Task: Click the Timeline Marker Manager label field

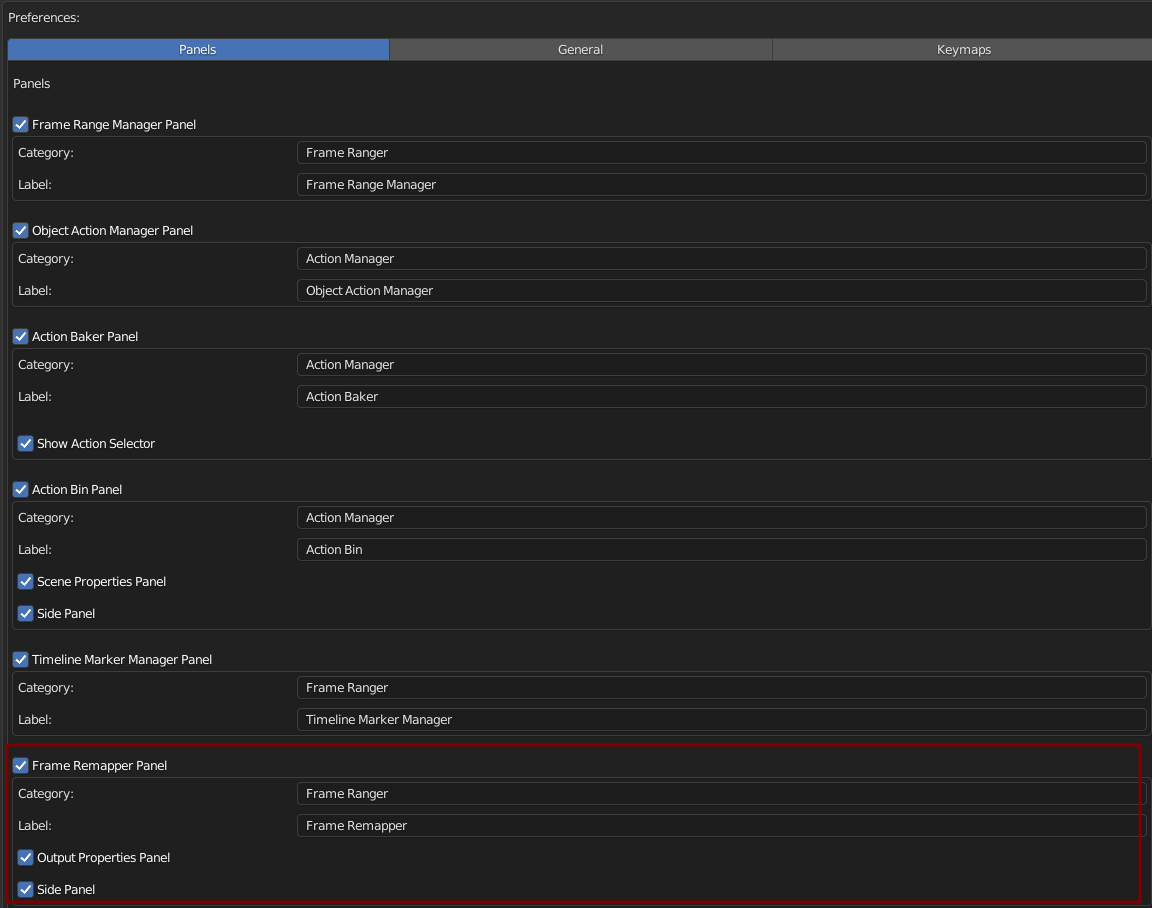Action: pyautogui.click(x=721, y=720)
